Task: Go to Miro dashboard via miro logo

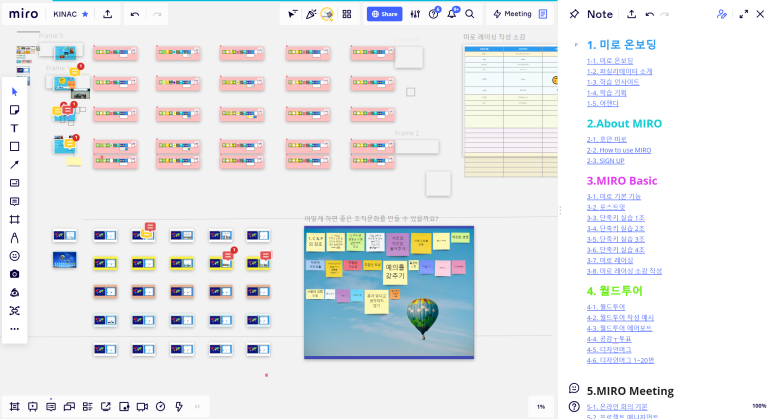Action: coord(23,14)
